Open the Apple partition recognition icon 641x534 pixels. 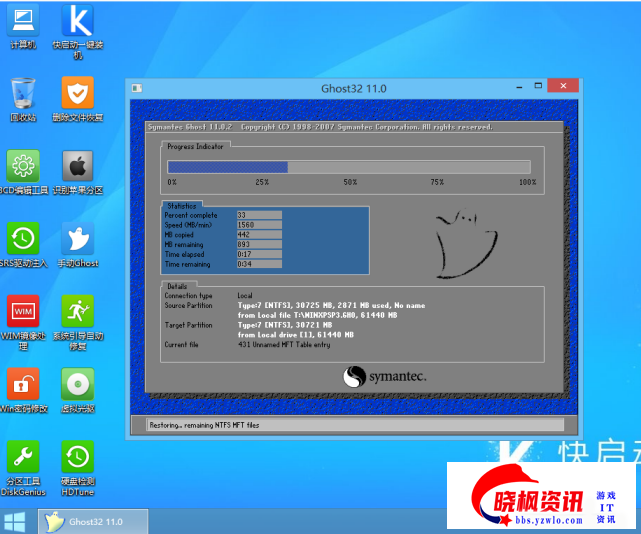77,166
